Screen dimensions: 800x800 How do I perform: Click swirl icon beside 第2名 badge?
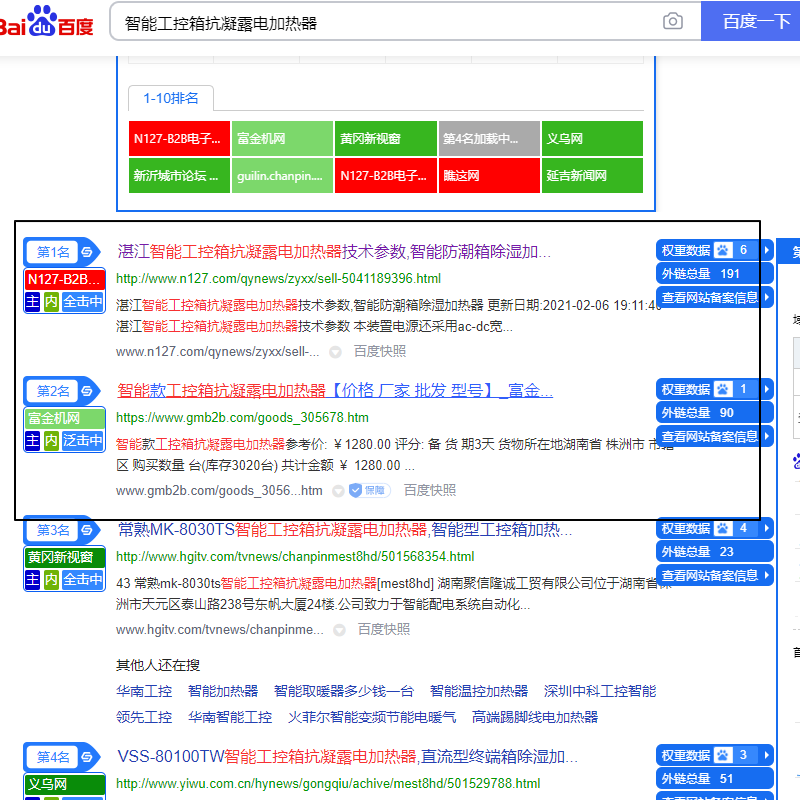click(87, 391)
